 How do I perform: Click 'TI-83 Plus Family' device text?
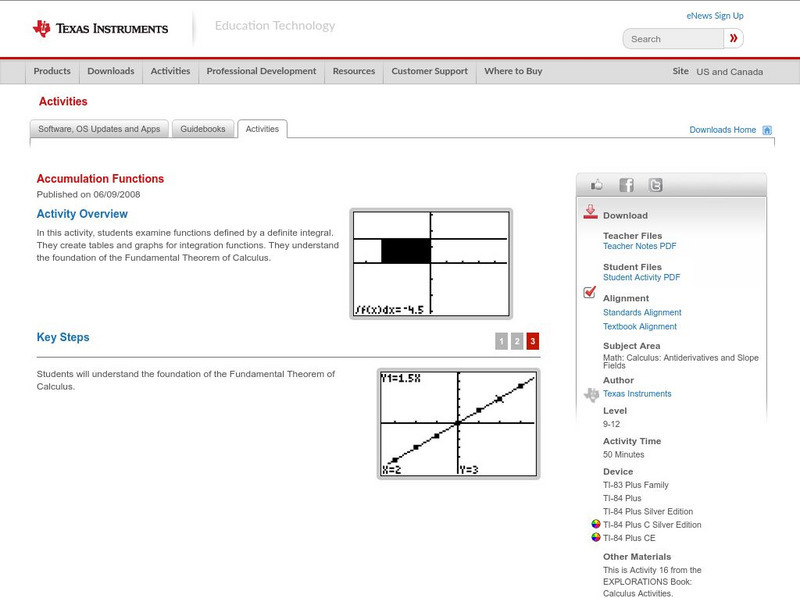(x=636, y=485)
